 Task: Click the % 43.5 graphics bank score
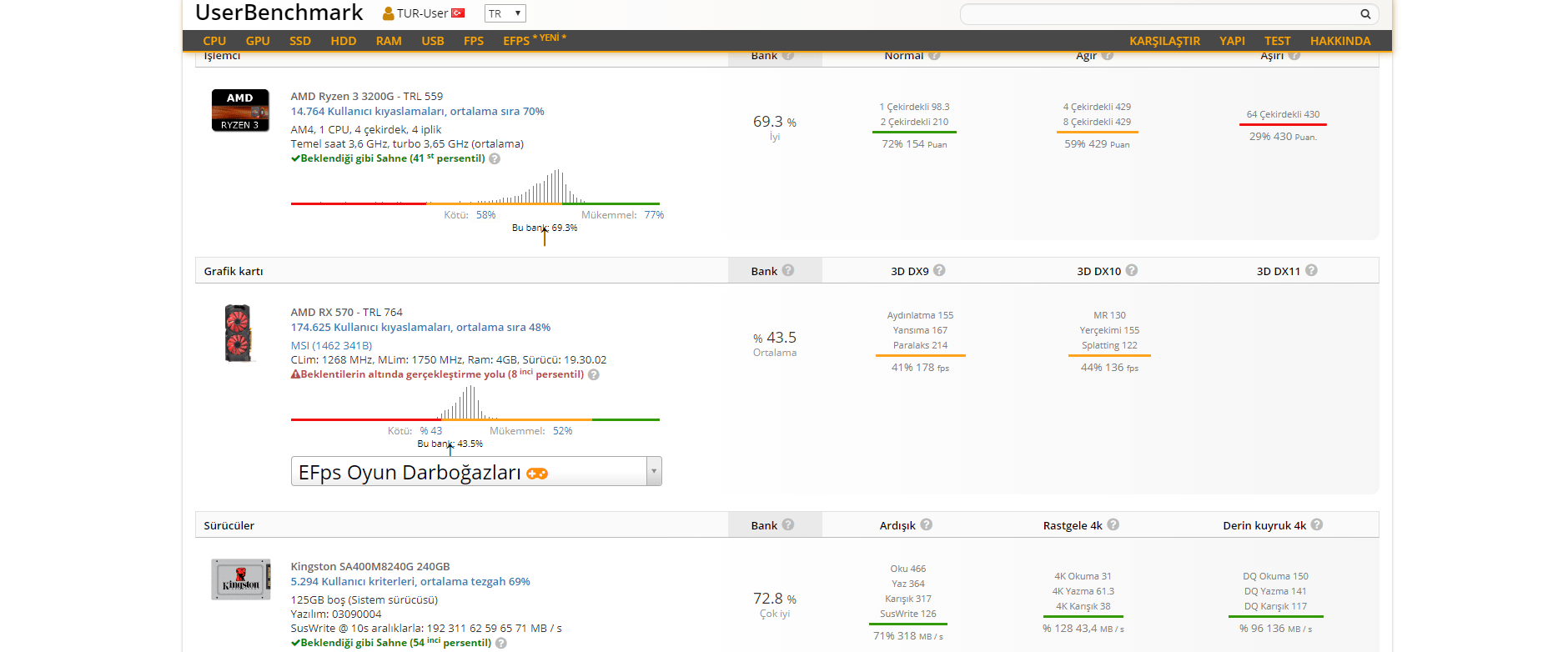coord(775,338)
